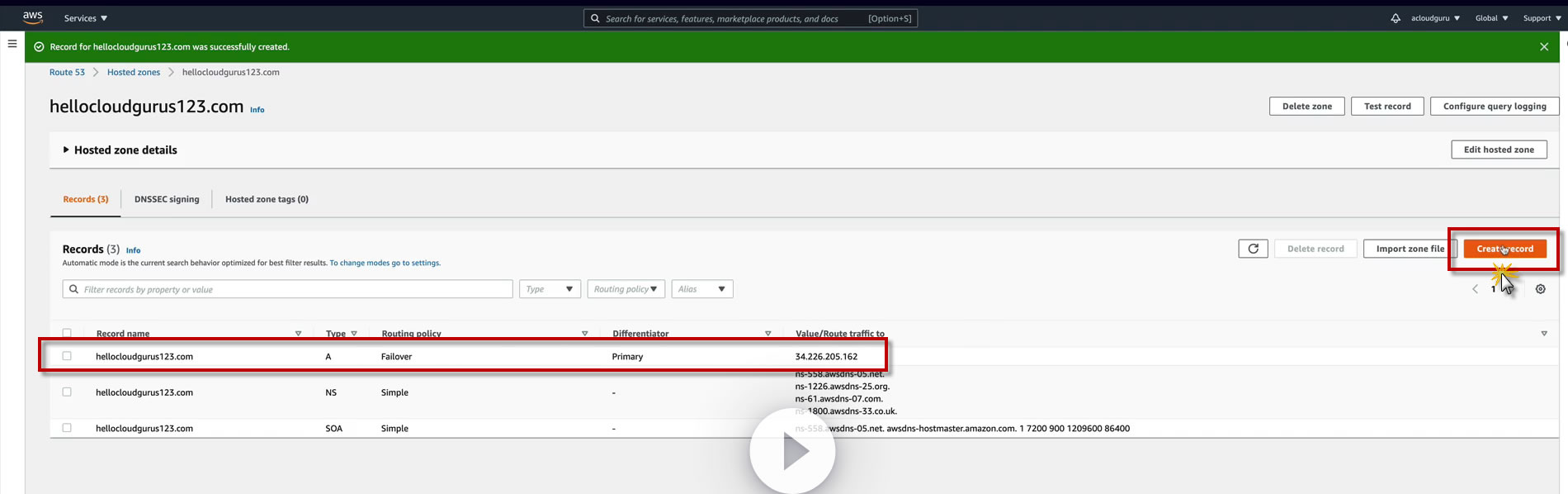Refresh the records list
The height and width of the screenshot is (494, 1568).
tap(1253, 249)
